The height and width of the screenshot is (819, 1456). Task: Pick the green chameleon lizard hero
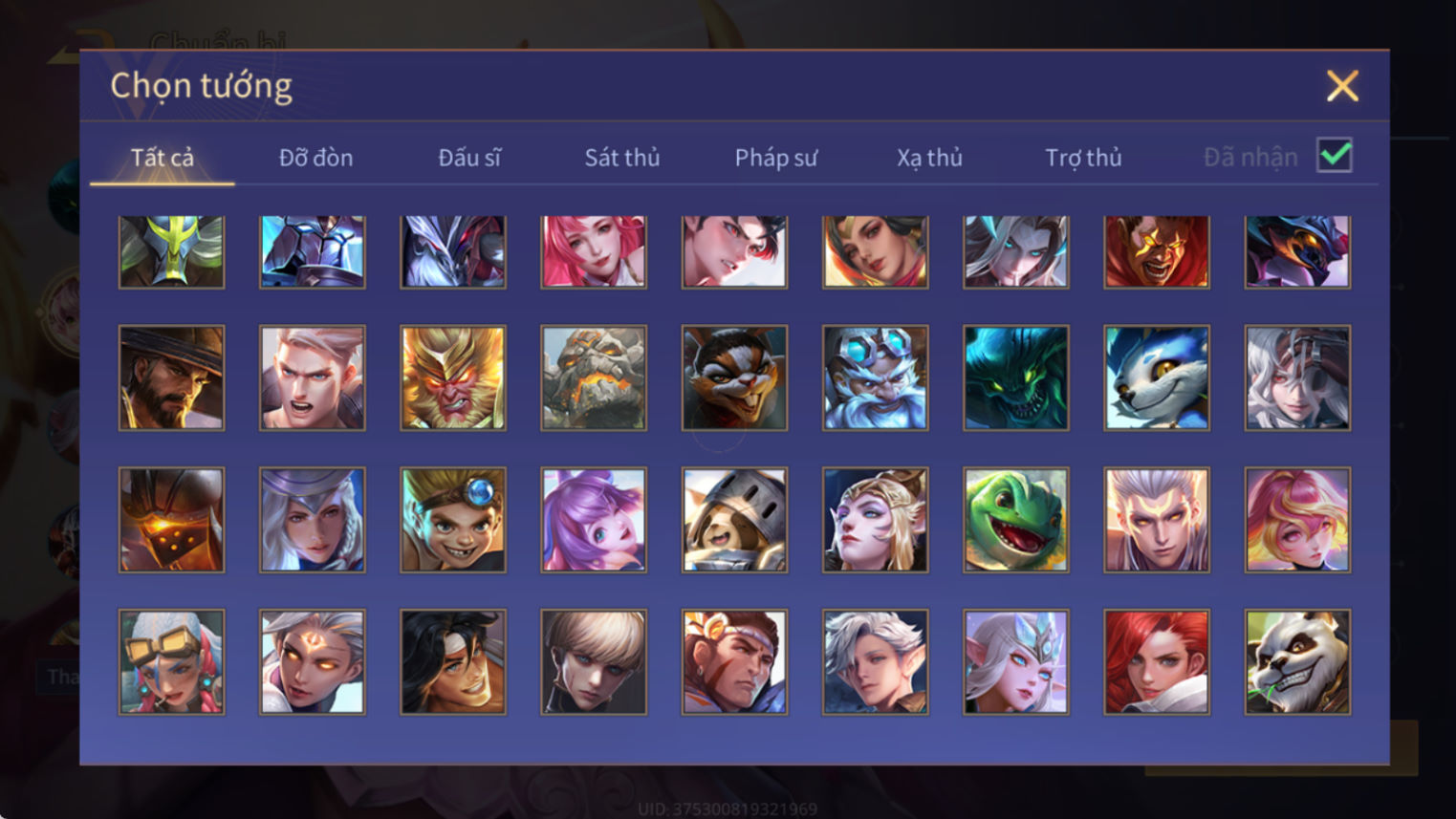click(x=1016, y=520)
